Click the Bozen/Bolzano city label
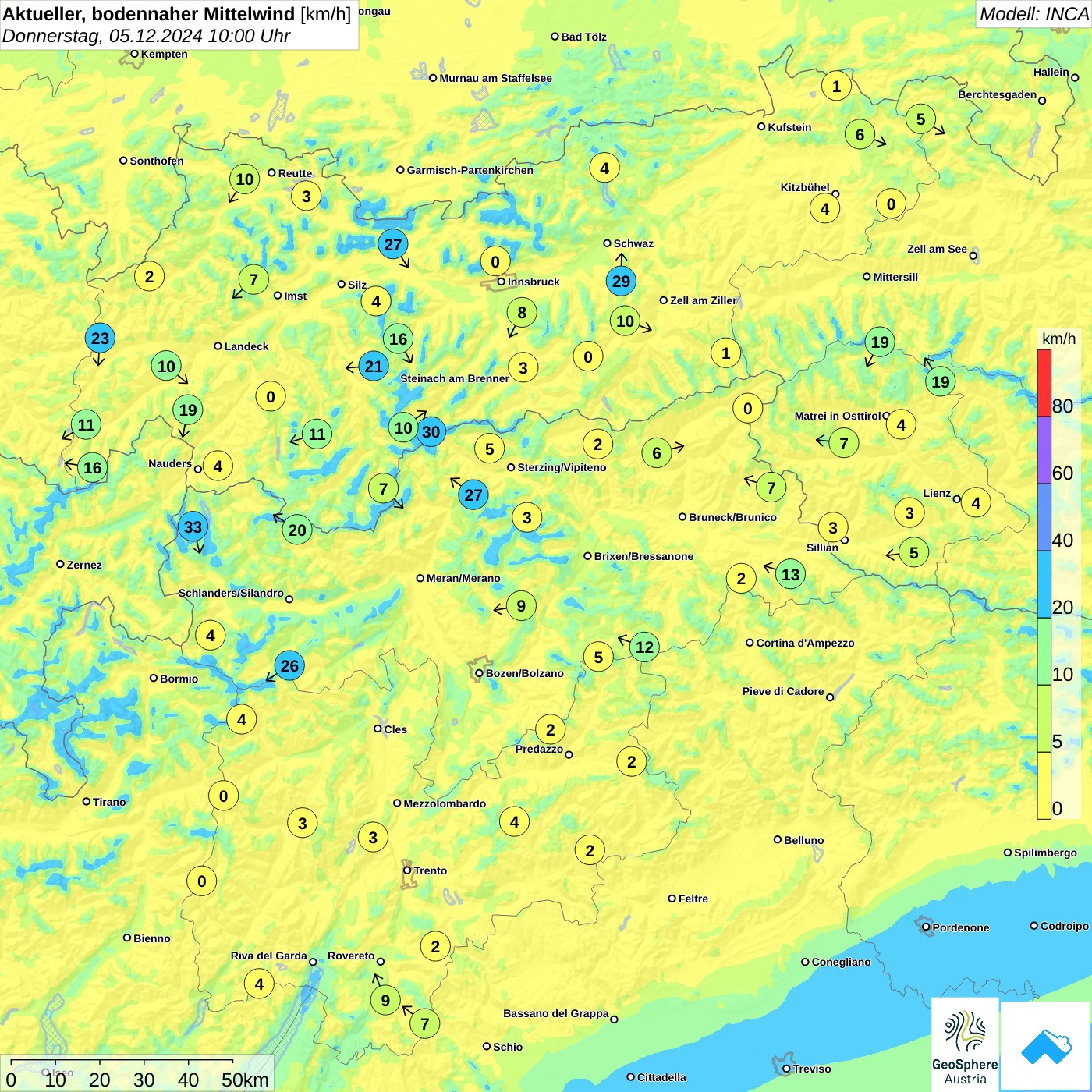1092x1092 pixels. [524, 673]
